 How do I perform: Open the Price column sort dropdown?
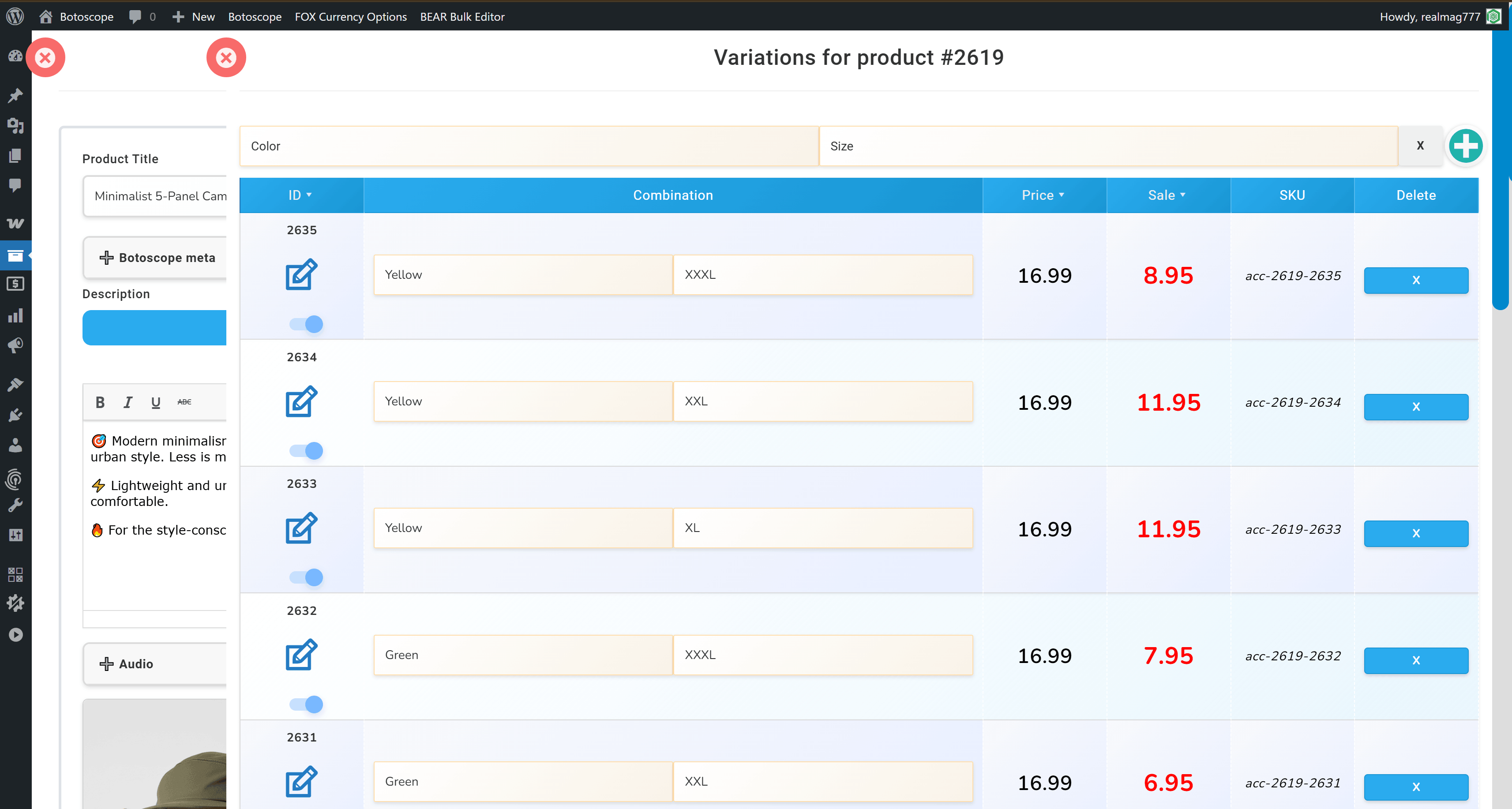(x=1061, y=195)
